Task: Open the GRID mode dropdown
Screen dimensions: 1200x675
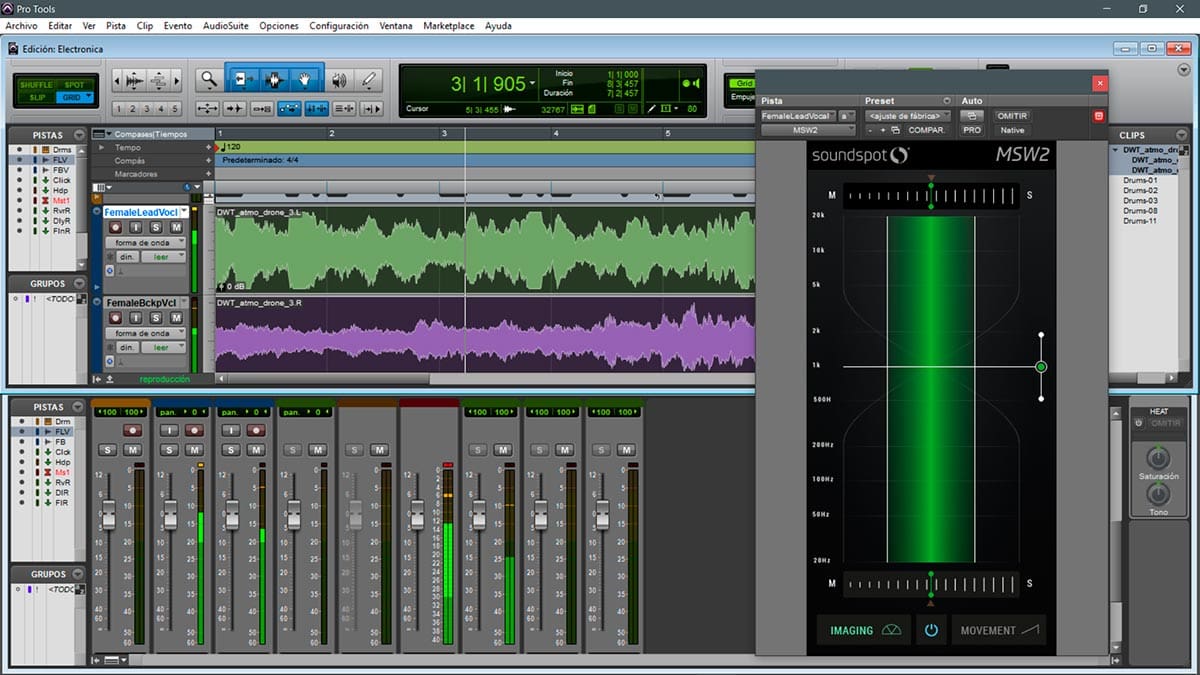Action: click(75, 97)
